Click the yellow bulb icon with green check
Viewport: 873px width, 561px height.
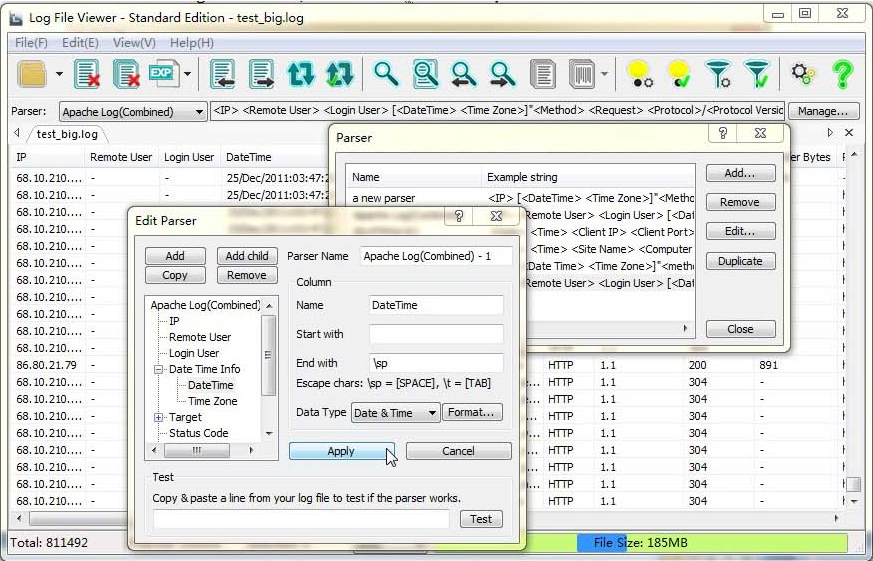point(679,74)
